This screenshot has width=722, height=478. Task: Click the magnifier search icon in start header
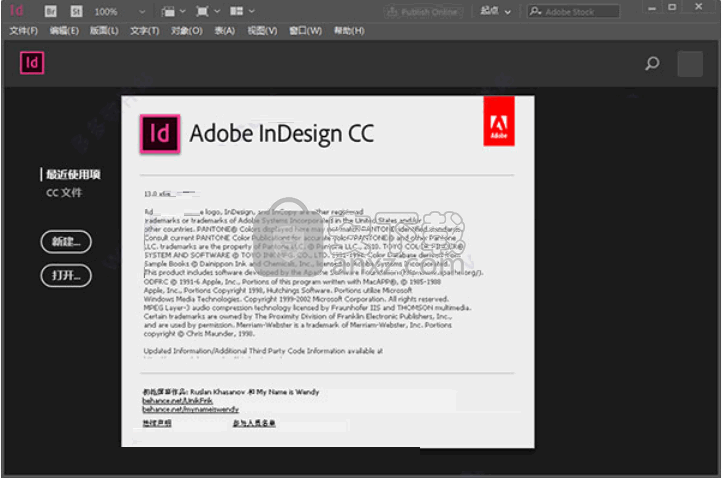[x=652, y=63]
